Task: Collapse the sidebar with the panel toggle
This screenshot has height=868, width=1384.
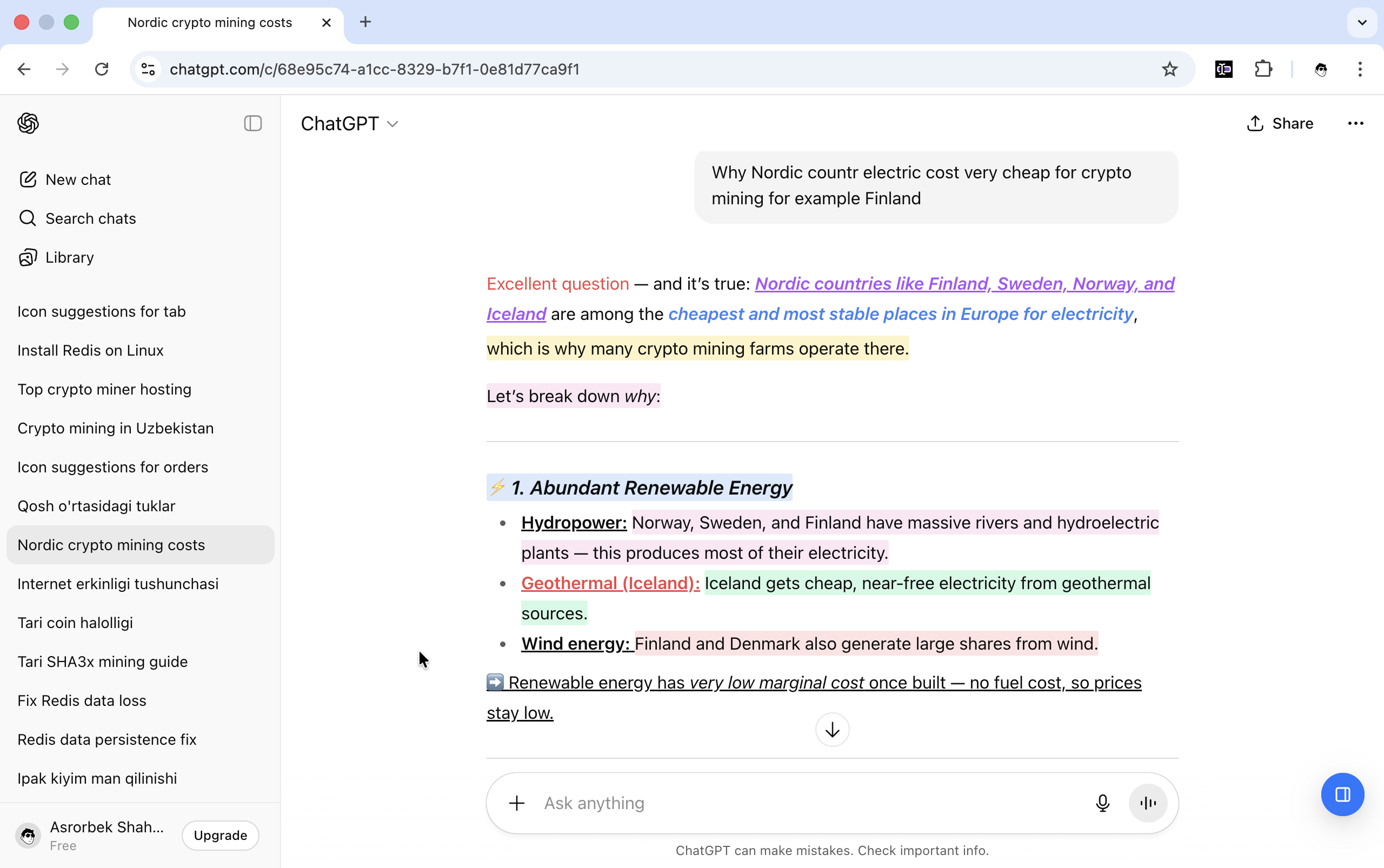Action: coord(252,123)
